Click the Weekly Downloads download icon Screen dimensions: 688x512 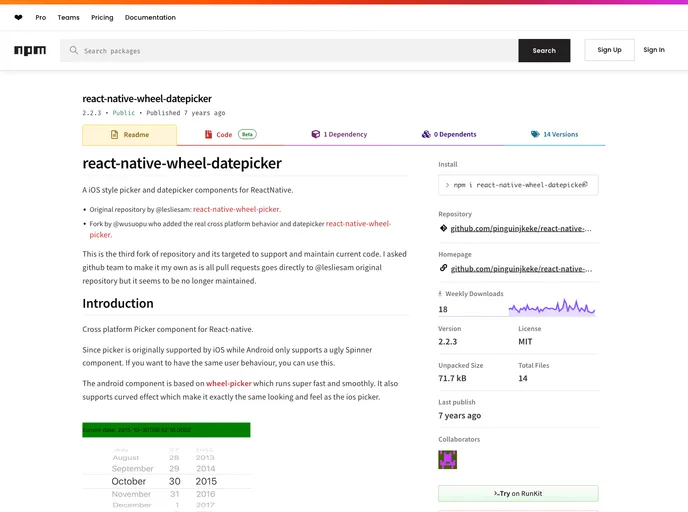pos(440,294)
